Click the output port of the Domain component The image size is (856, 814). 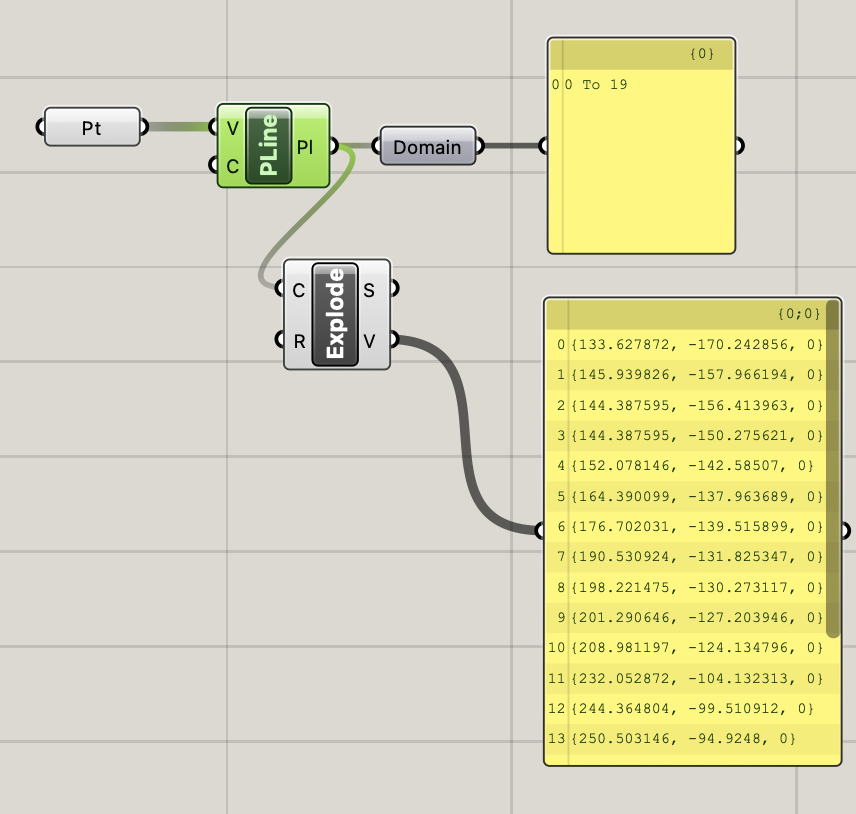pyautogui.click(x=478, y=146)
